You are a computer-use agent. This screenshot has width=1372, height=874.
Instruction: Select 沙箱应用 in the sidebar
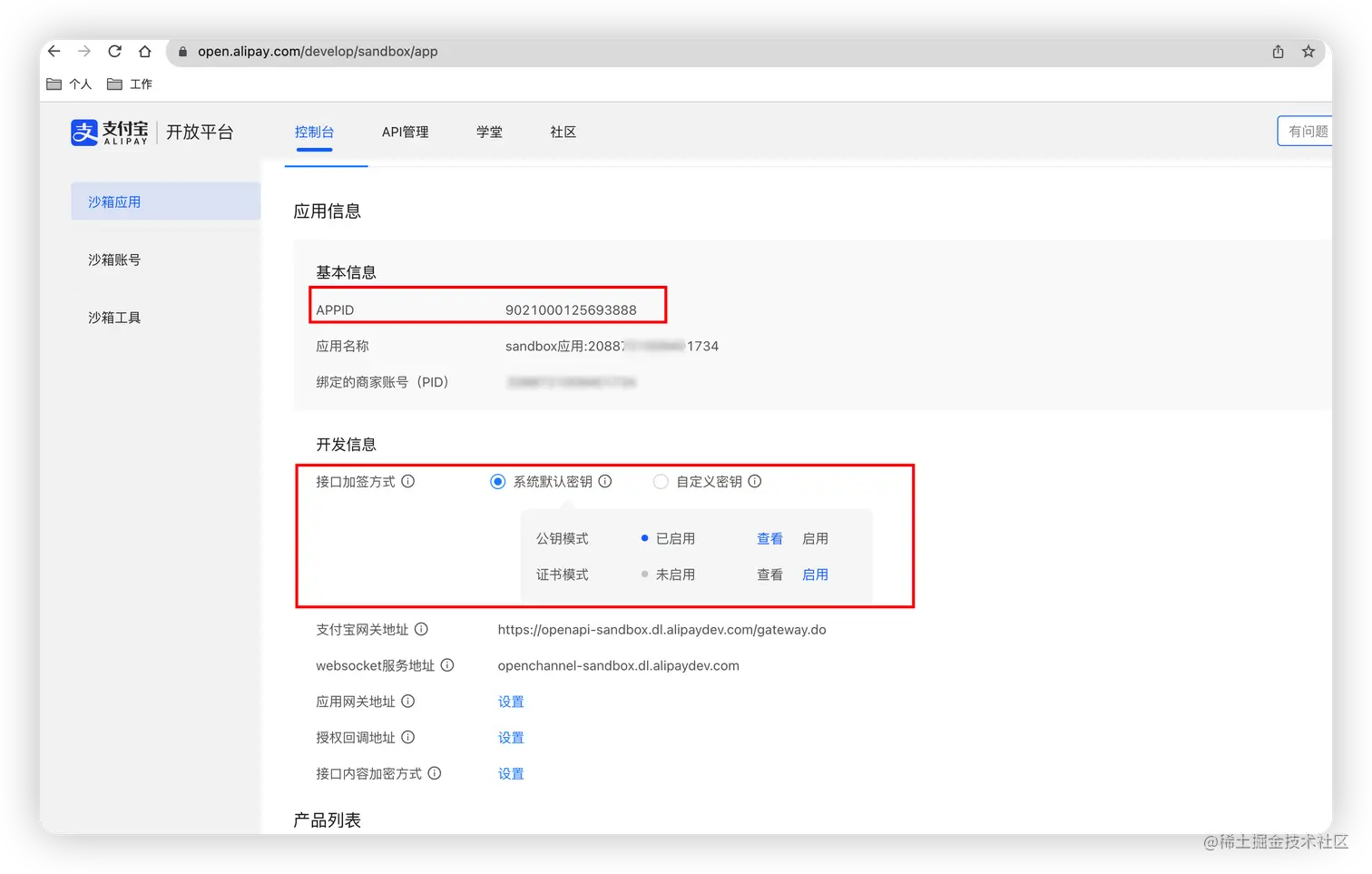(x=165, y=201)
